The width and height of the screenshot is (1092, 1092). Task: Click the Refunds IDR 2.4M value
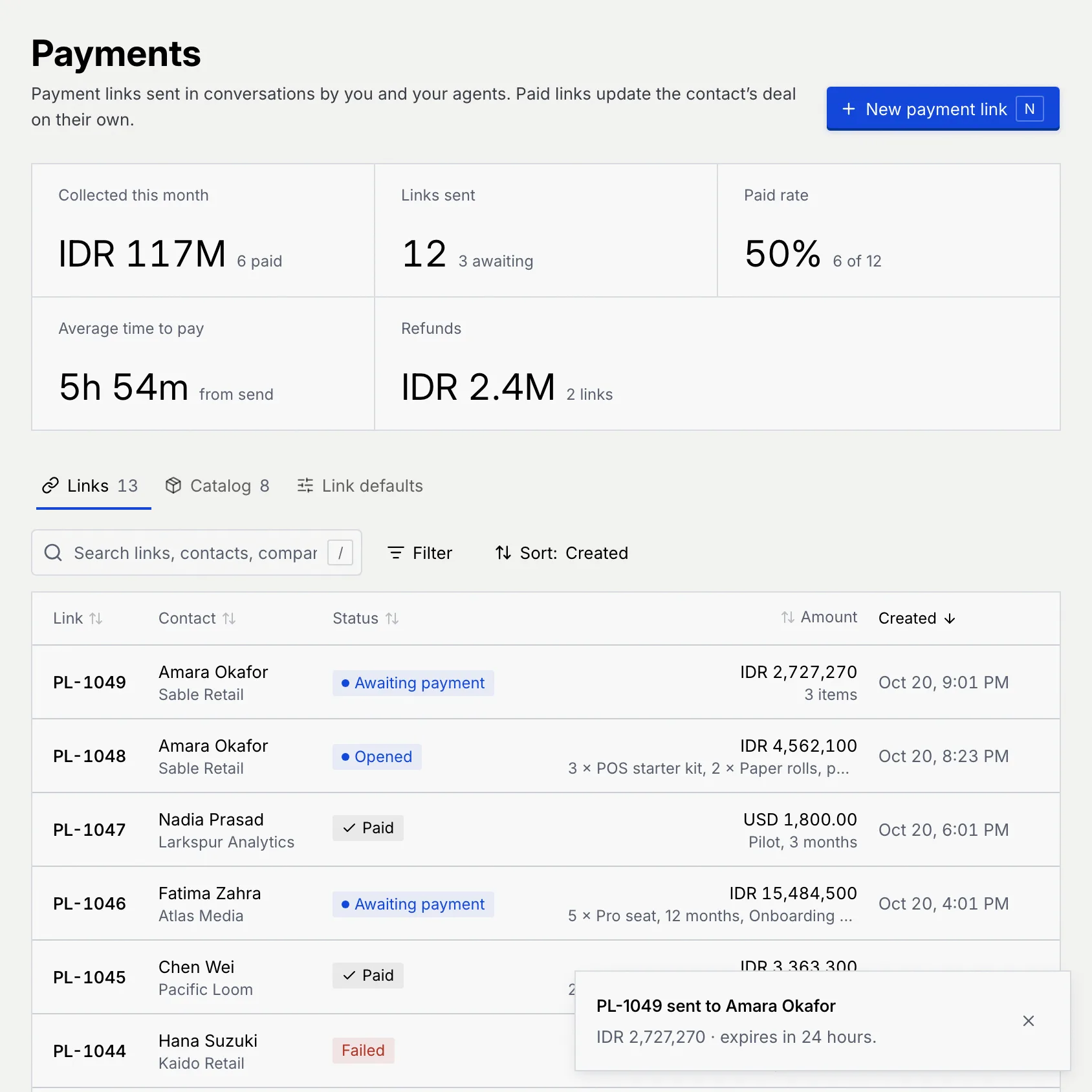tap(478, 387)
